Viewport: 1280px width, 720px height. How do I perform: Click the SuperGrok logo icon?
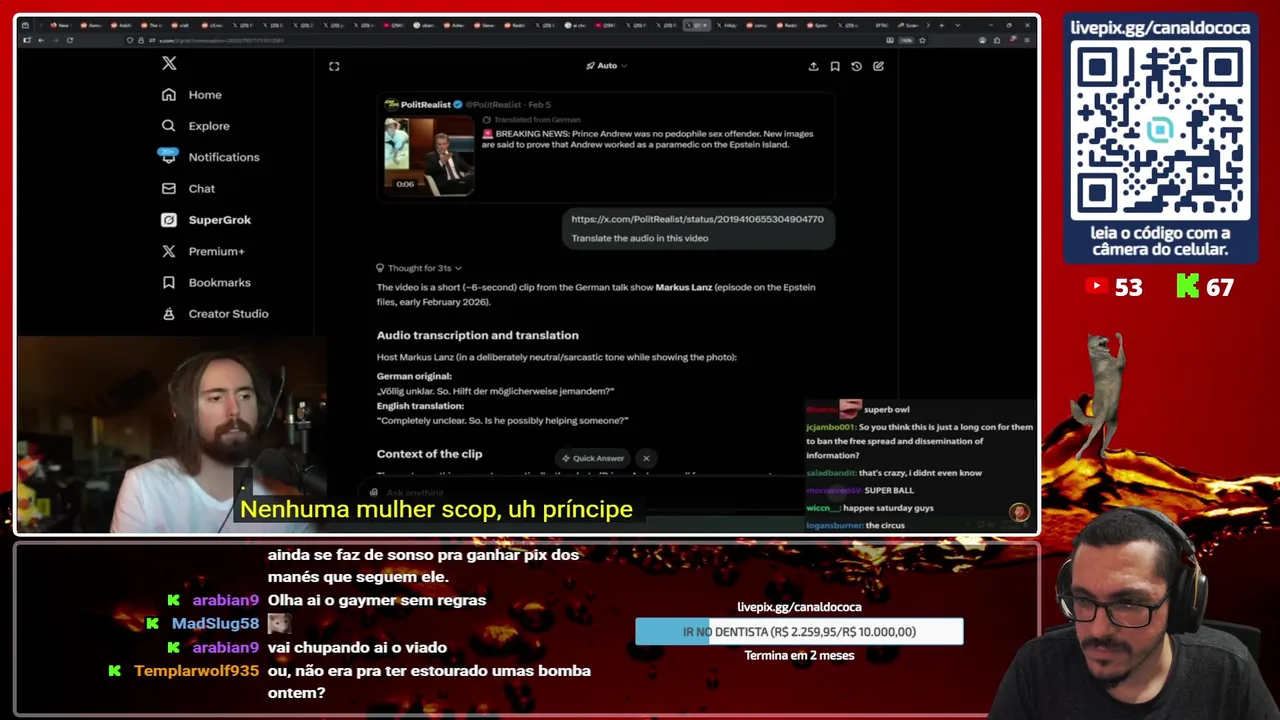coord(168,220)
